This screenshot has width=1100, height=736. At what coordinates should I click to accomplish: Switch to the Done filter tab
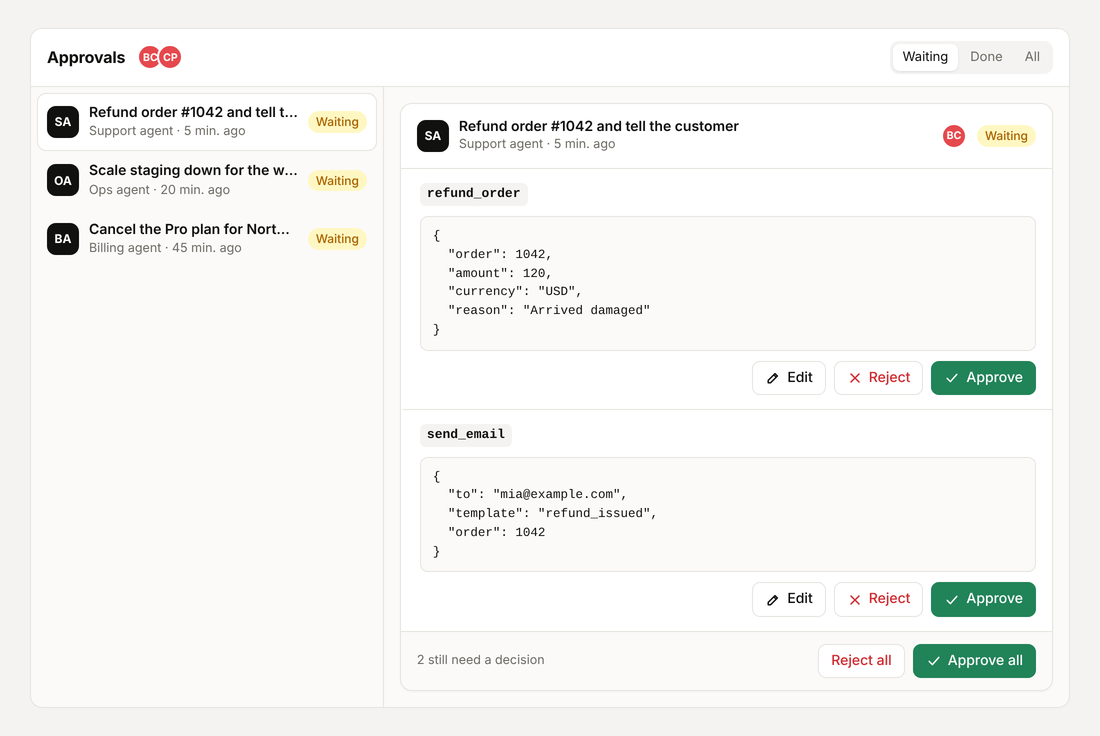click(x=986, y=57)
